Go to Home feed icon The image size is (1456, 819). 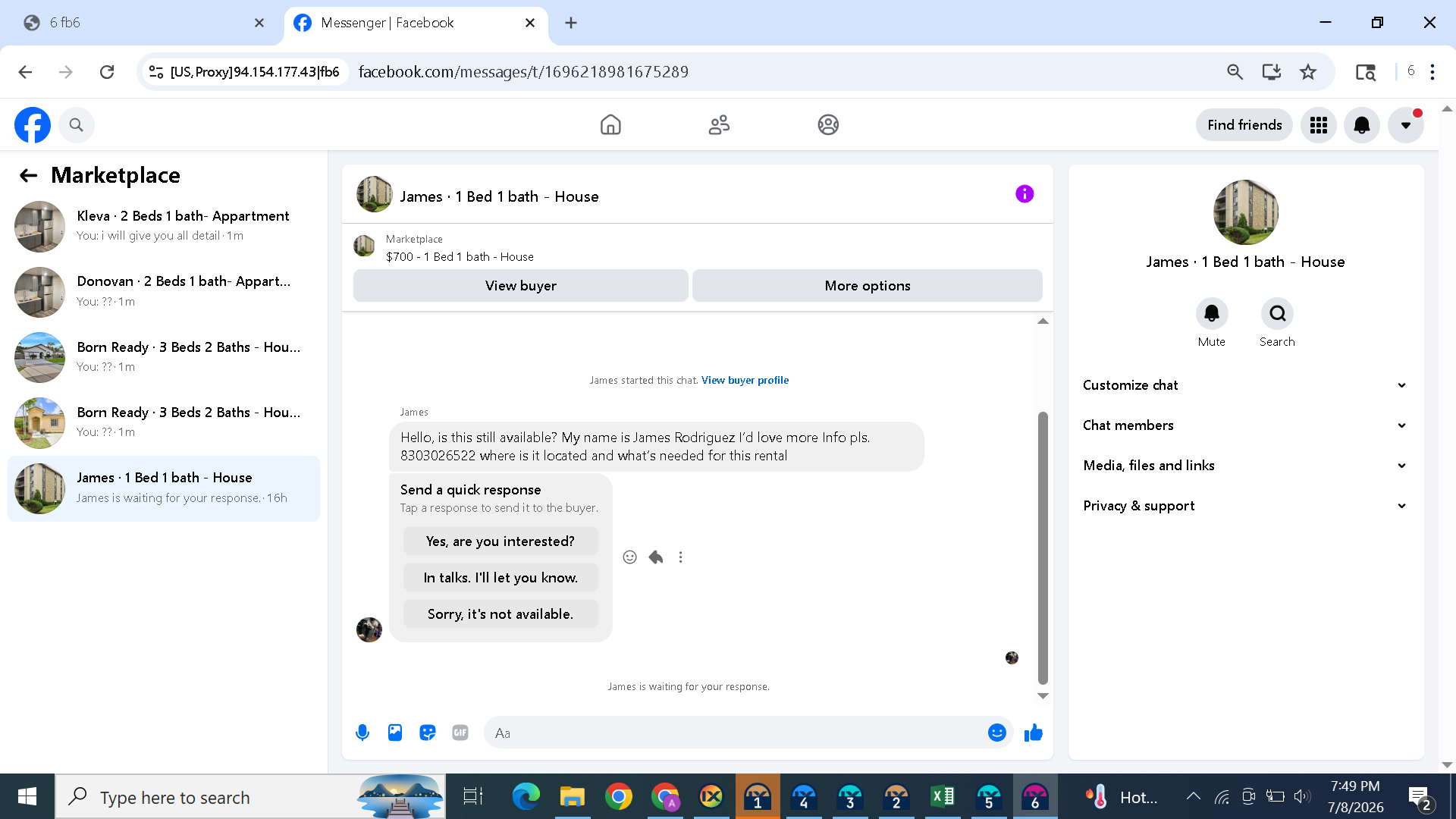click(610, 125)
